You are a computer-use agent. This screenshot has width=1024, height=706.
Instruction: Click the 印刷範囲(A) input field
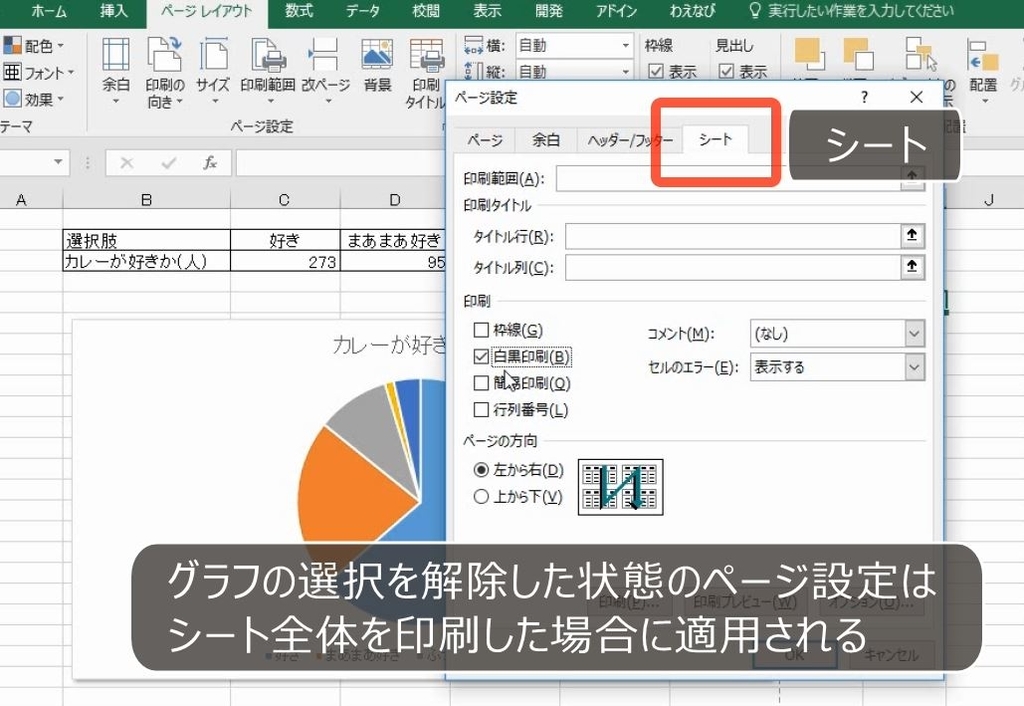point(728,178)
